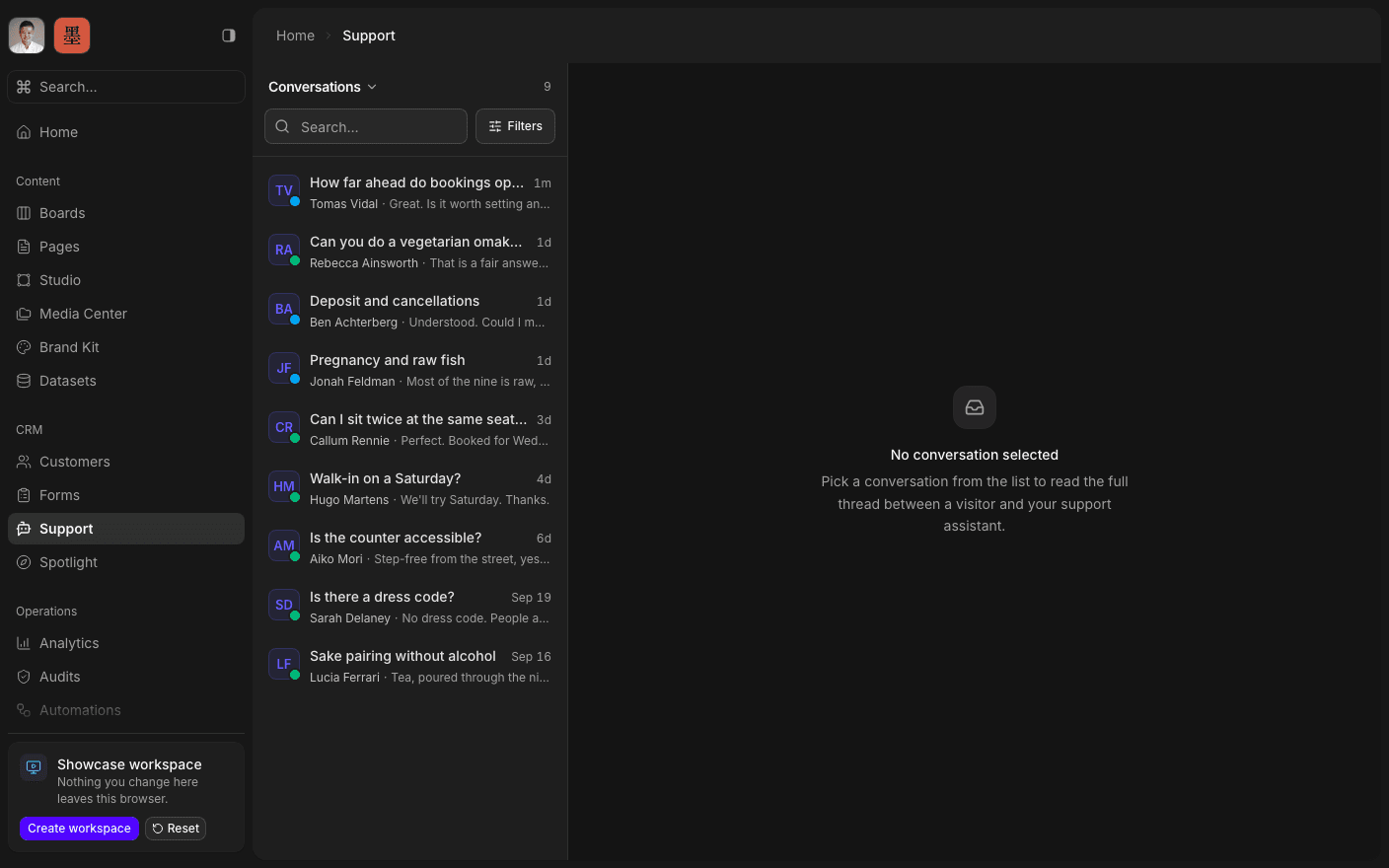
Task: Open Analytics under Operations
Action: [126, 643]
